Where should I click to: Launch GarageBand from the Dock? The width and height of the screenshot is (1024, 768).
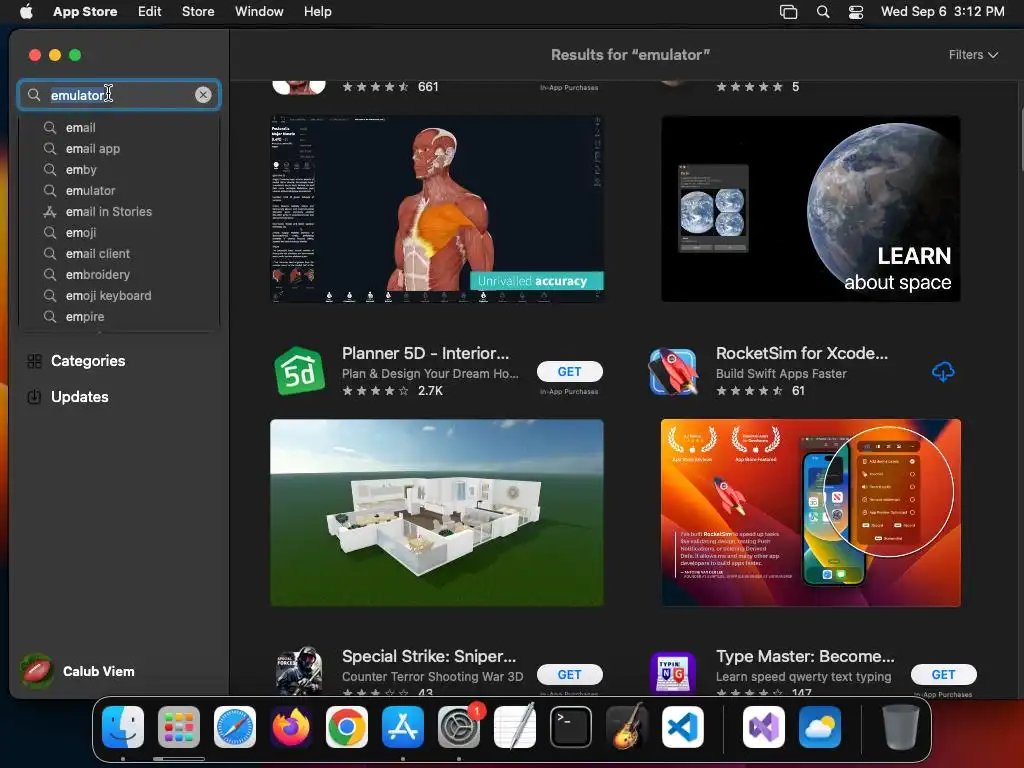coord(627,727)
